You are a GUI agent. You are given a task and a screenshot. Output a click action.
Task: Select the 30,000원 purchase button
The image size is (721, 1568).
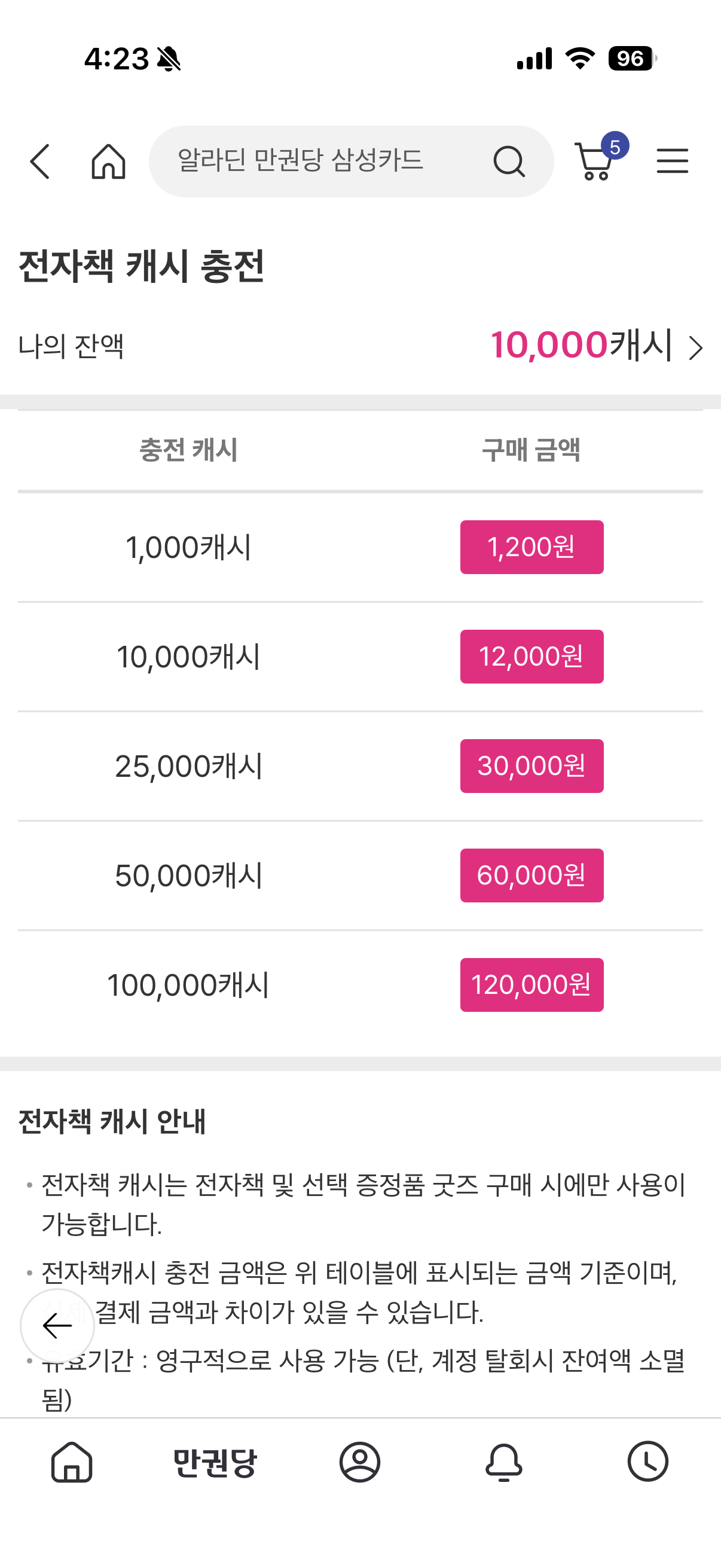[x=531, y=766]
